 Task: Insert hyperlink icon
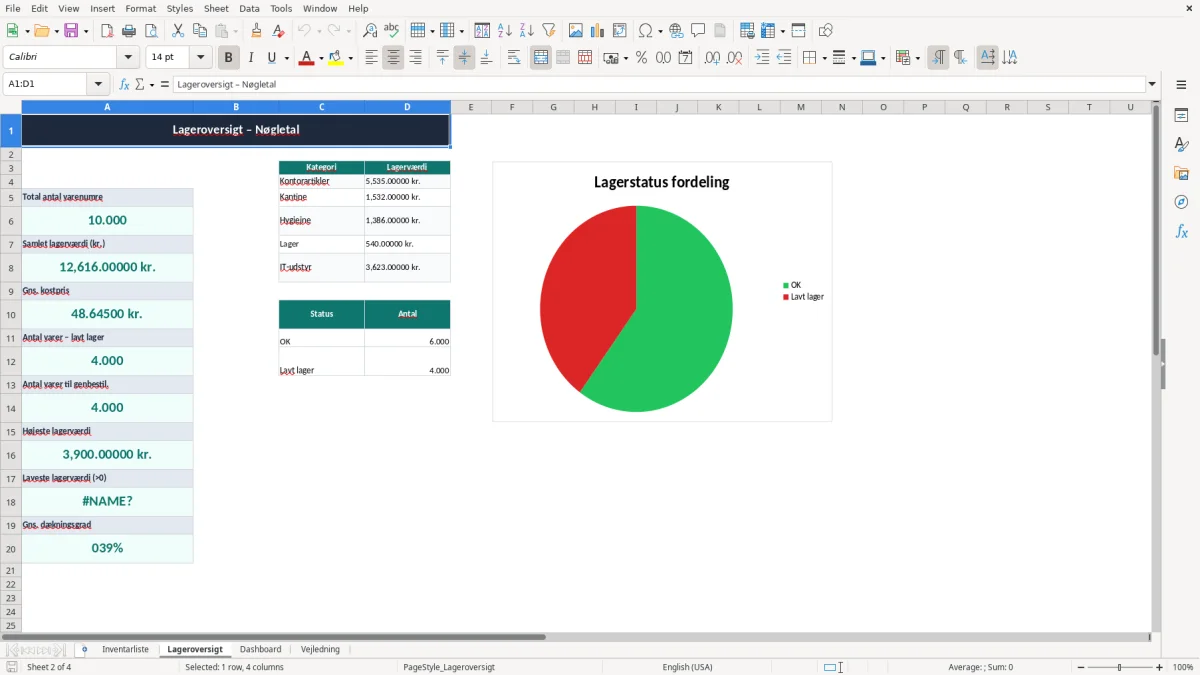coord(676,31)
